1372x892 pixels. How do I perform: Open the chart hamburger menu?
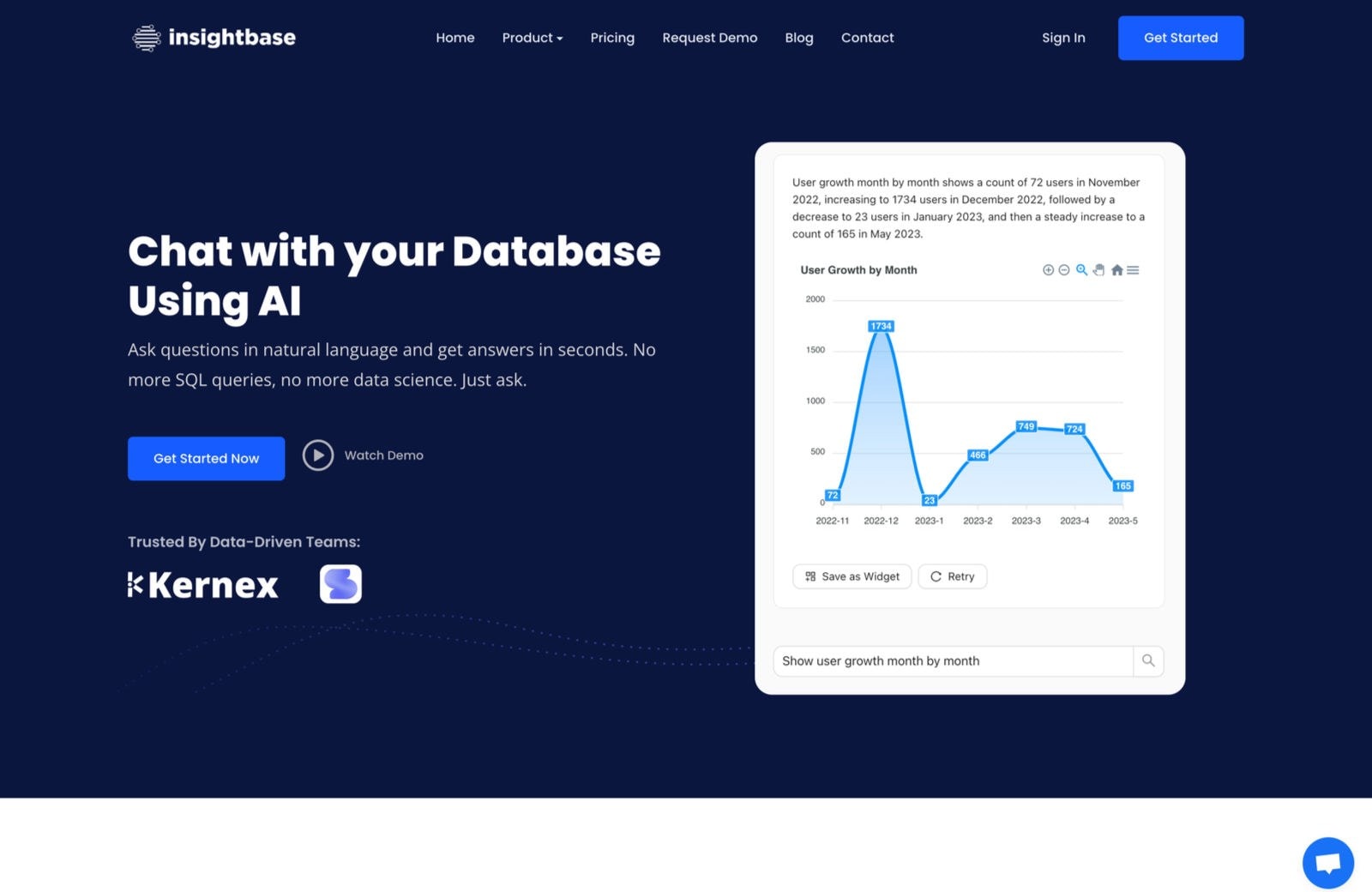click(1133, 270)
